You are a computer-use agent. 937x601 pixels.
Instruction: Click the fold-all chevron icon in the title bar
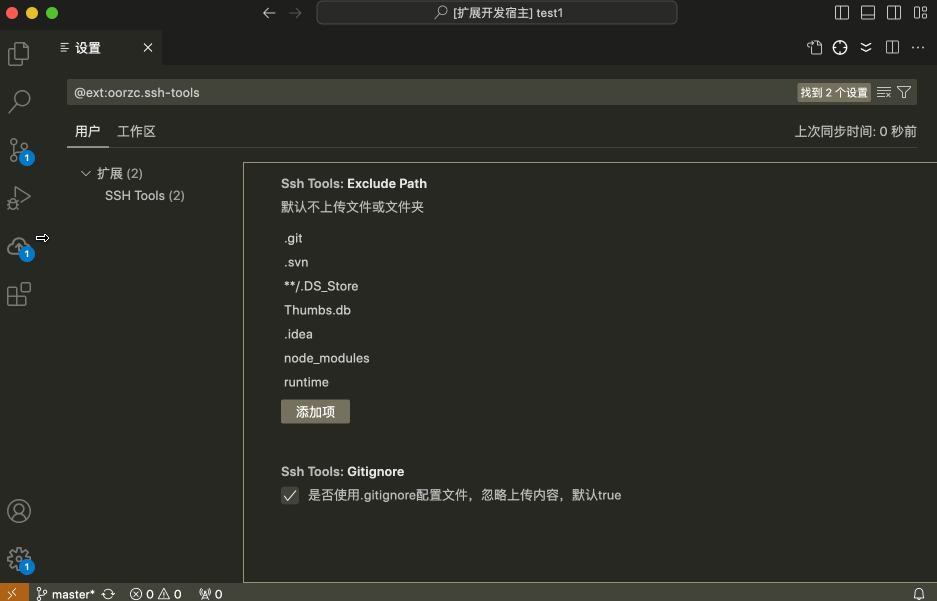point(866,47)
